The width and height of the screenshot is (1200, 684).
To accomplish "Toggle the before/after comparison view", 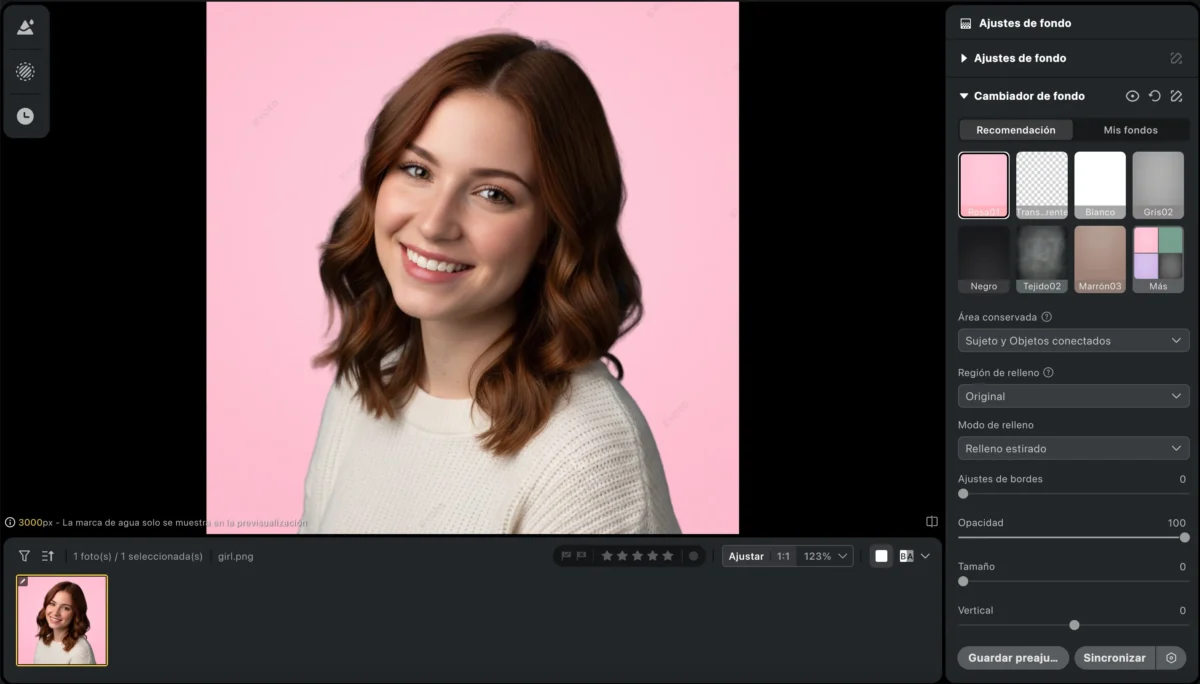I will coord(906,556).
